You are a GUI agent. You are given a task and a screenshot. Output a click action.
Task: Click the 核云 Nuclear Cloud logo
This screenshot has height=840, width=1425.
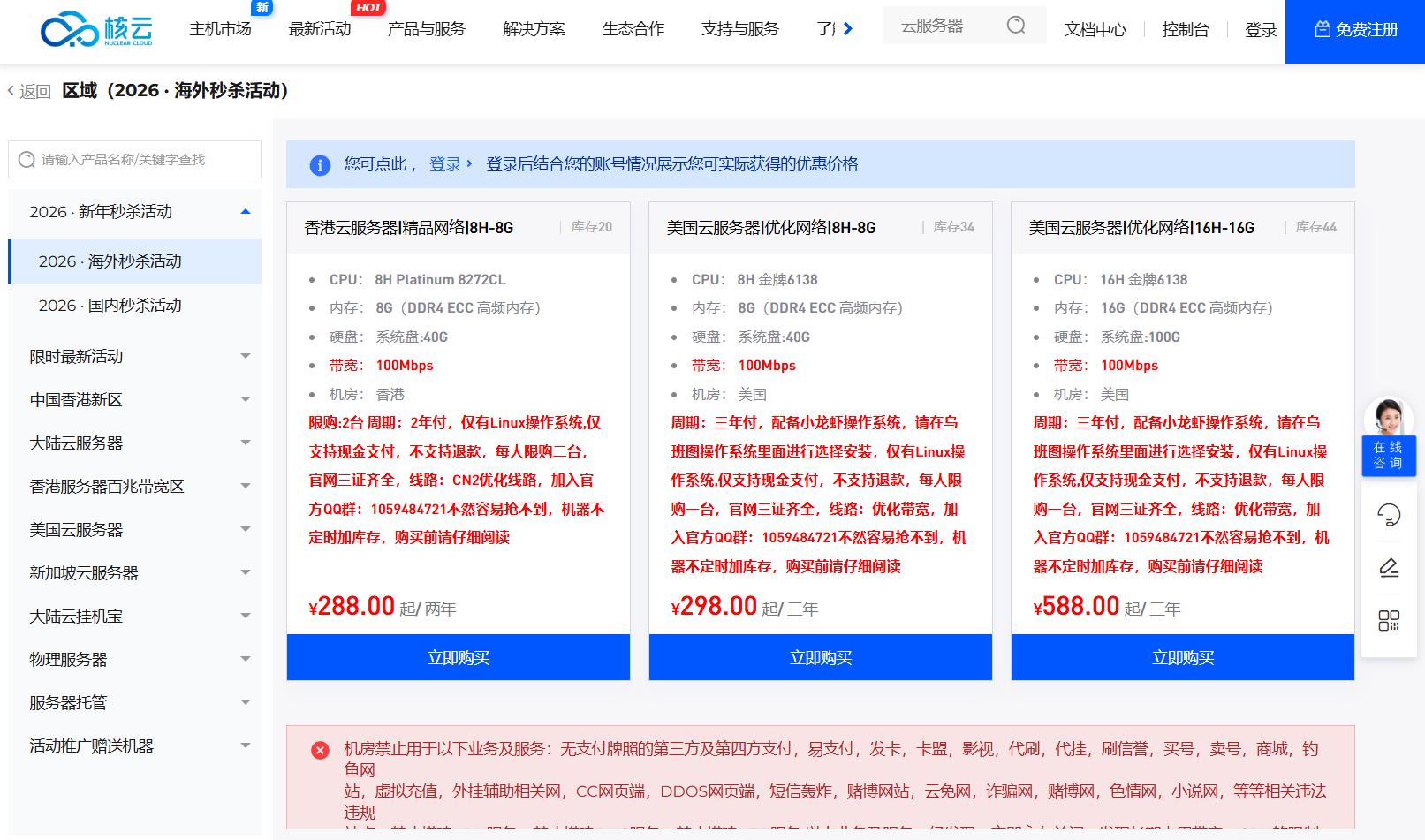[x=96, y=29]
